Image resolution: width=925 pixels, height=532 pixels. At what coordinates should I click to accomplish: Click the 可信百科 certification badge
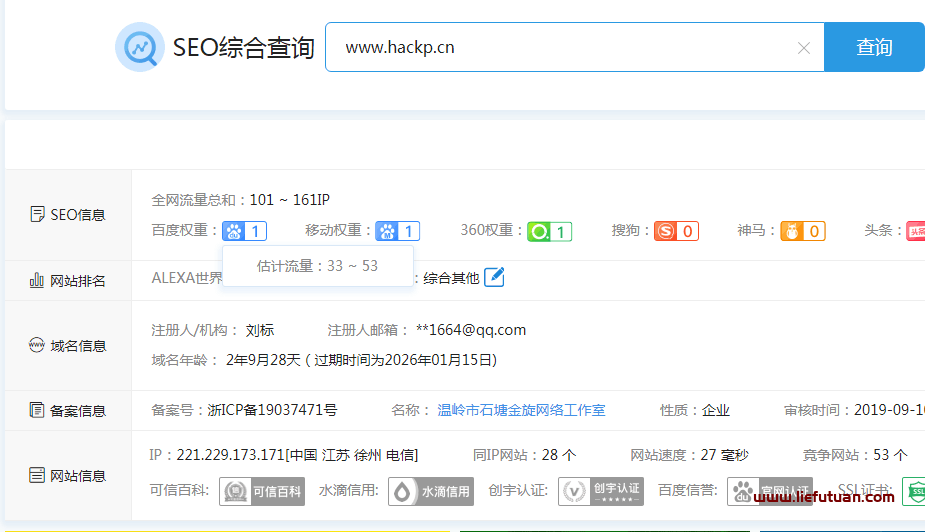click(x=262, y=491)
